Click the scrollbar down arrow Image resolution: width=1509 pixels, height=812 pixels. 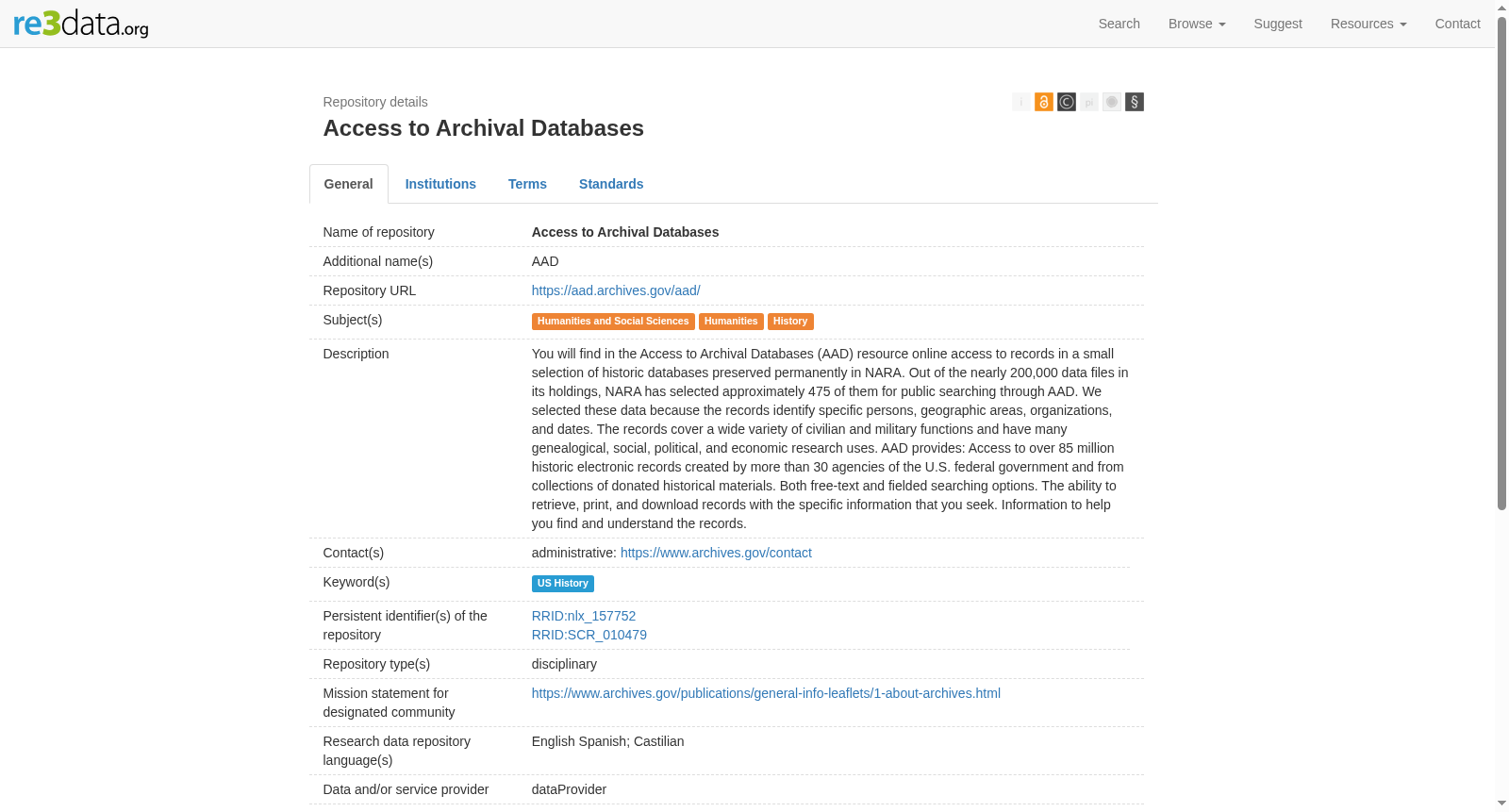tap(1501, 804)
